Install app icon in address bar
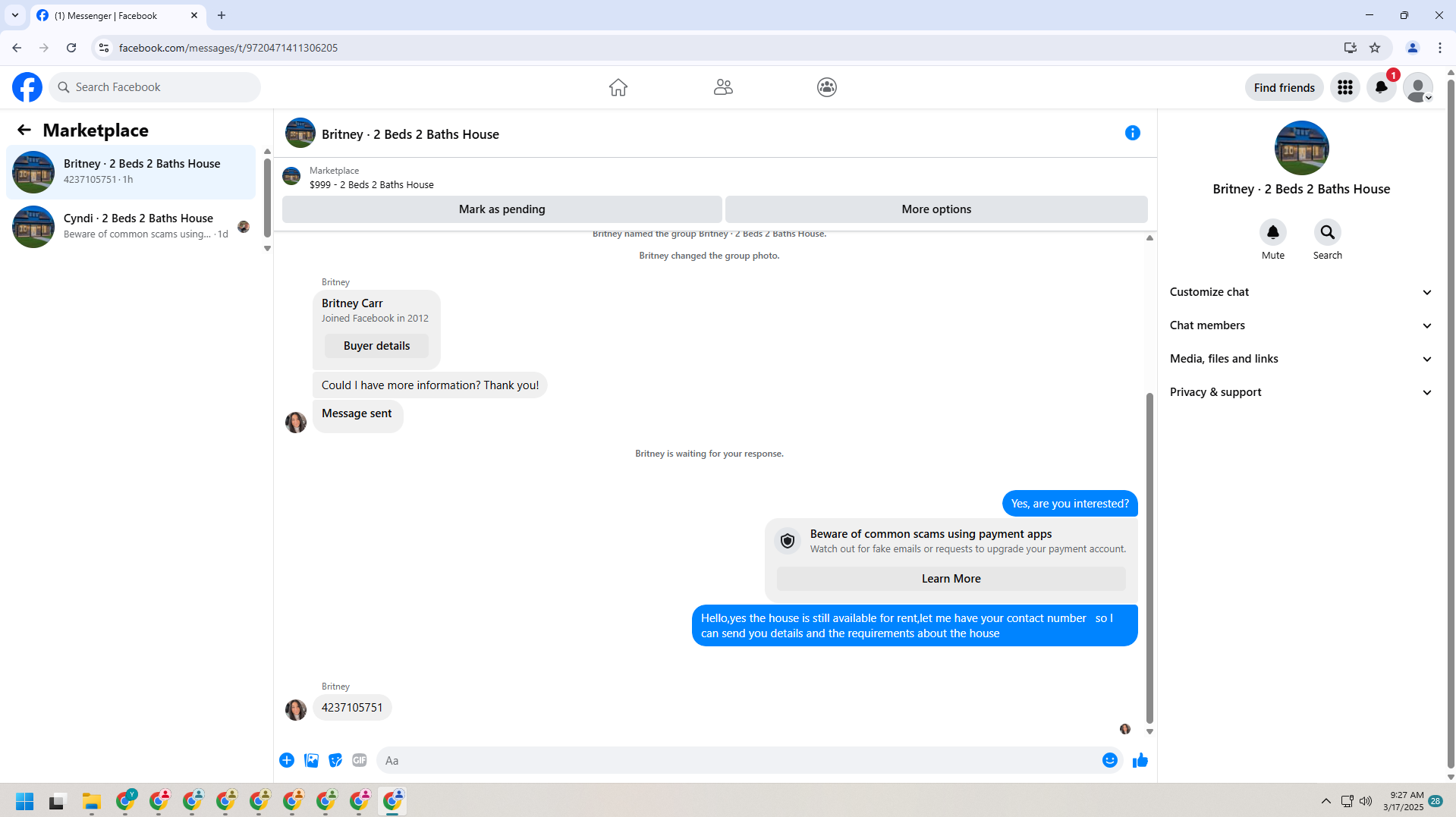This screenshot has width=1456, height=817. (x=1351, y=48)
